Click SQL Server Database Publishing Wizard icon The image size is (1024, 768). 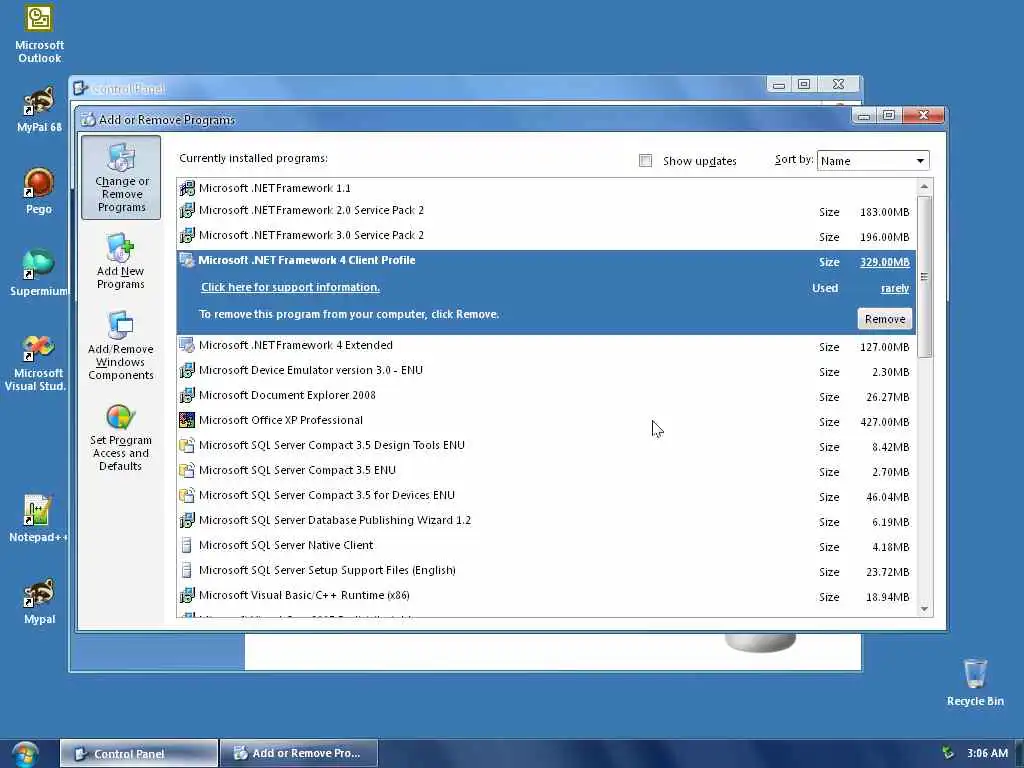click(x=187, y=520)
